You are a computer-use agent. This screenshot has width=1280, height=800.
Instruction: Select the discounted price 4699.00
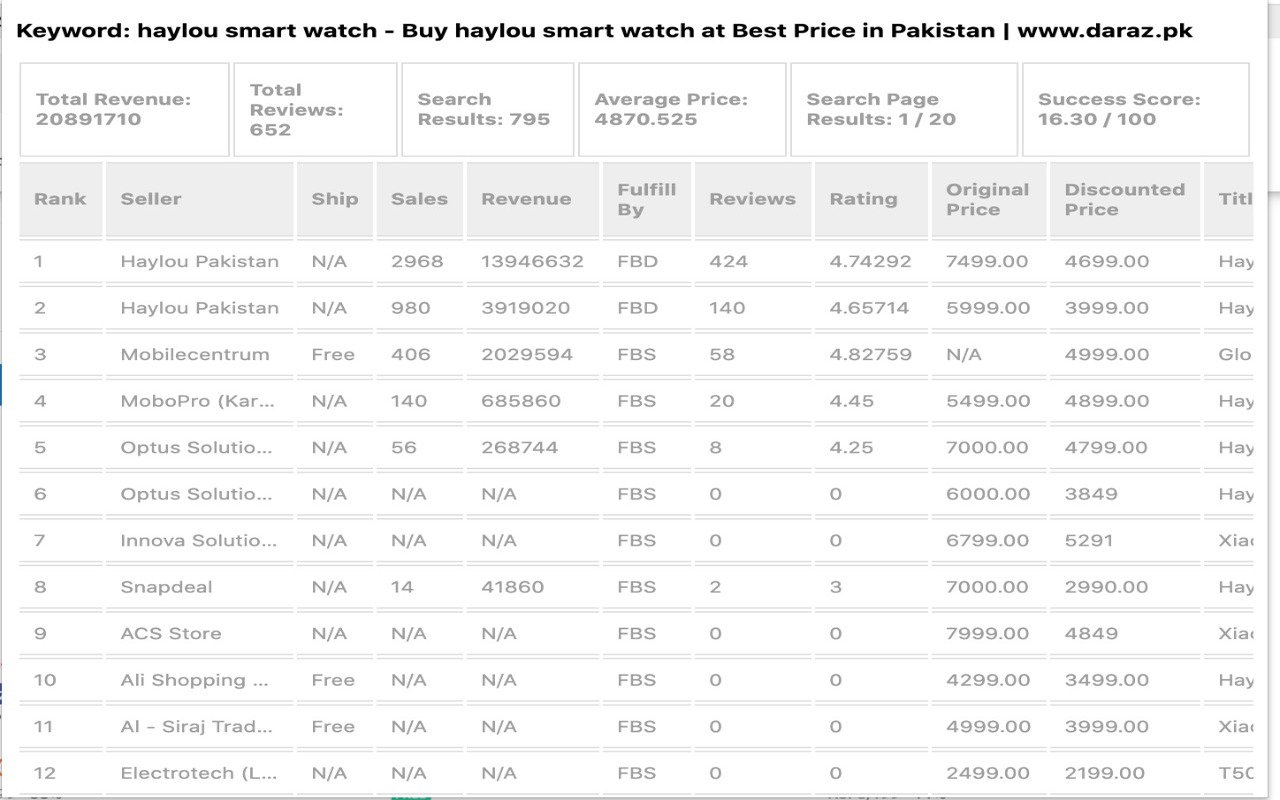coord(1106,262)
